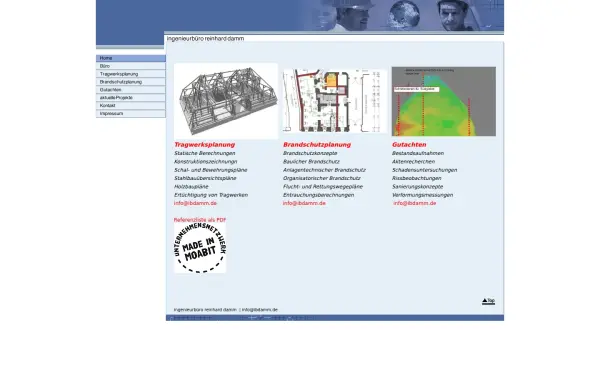
Task: Open the Büro menu item
Action: (x=131, y=66)
